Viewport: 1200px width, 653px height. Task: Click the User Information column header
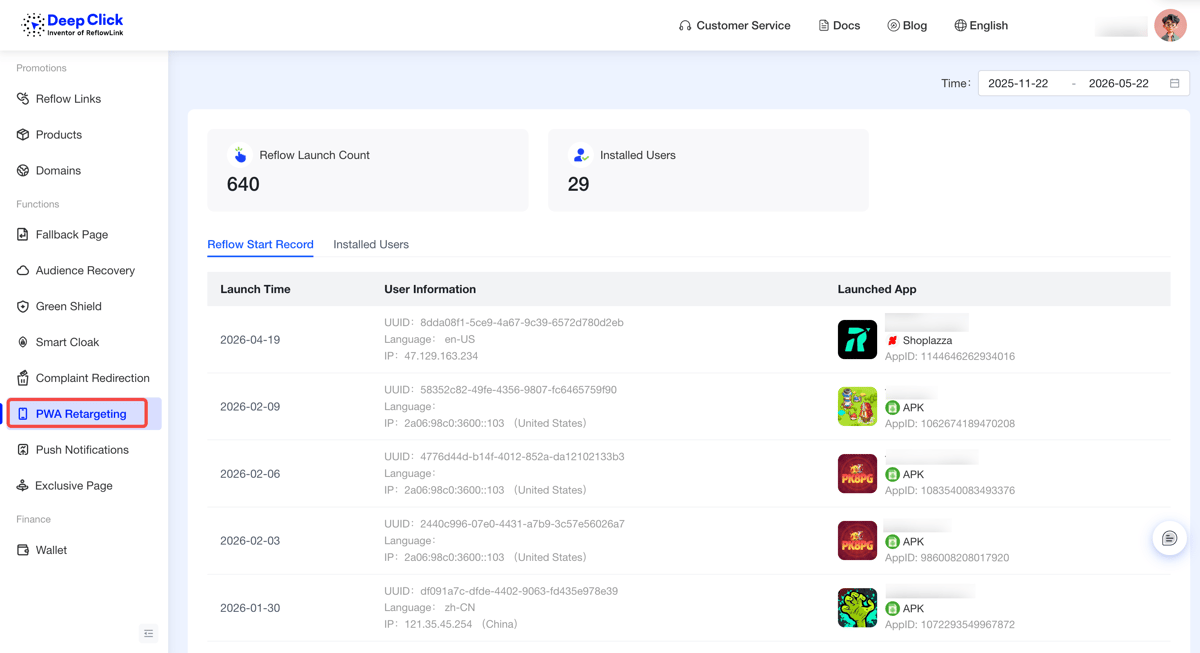coord(430,290)
